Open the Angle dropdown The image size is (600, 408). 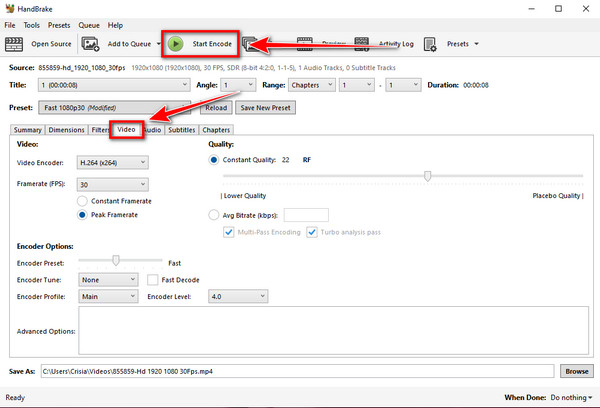238,85
